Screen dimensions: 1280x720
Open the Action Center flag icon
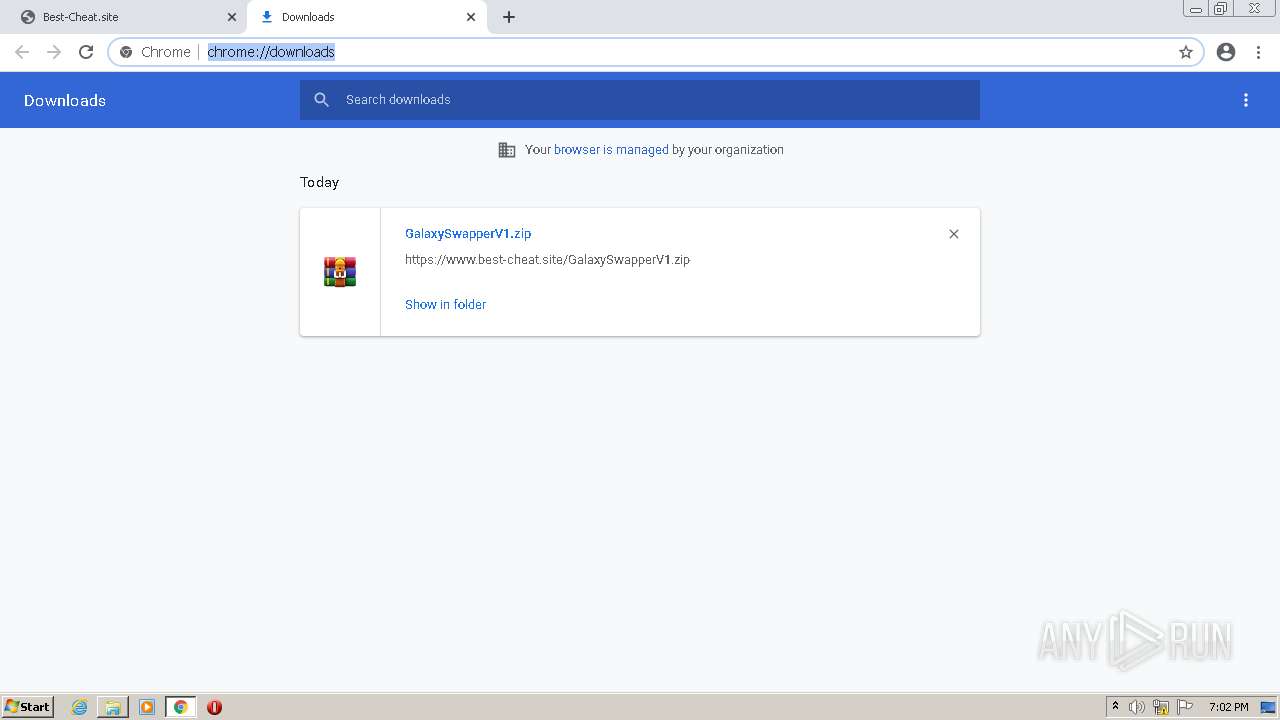click(1185, 707)
